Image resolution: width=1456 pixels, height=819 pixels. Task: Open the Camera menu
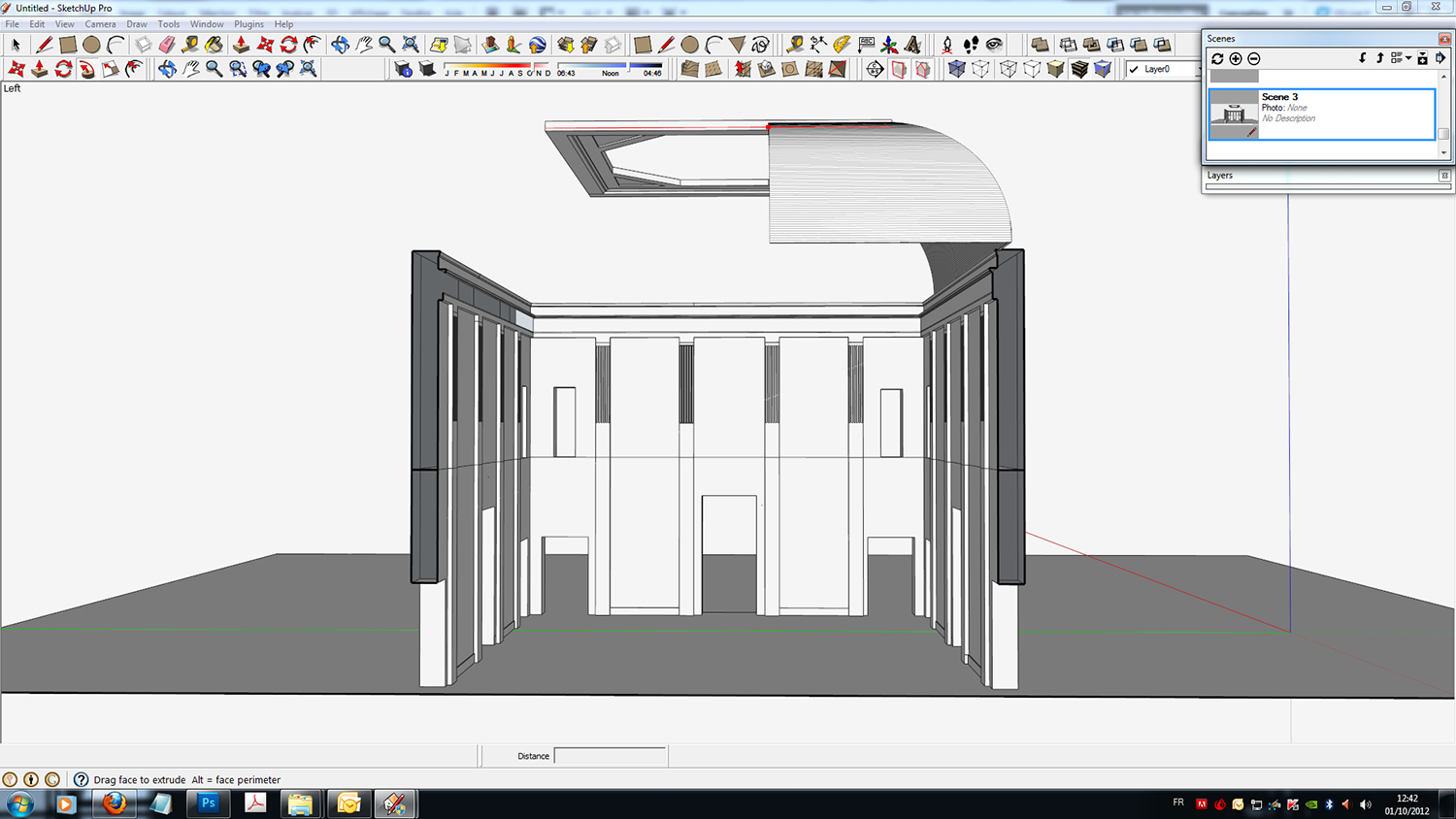click(x=100, y=24)
